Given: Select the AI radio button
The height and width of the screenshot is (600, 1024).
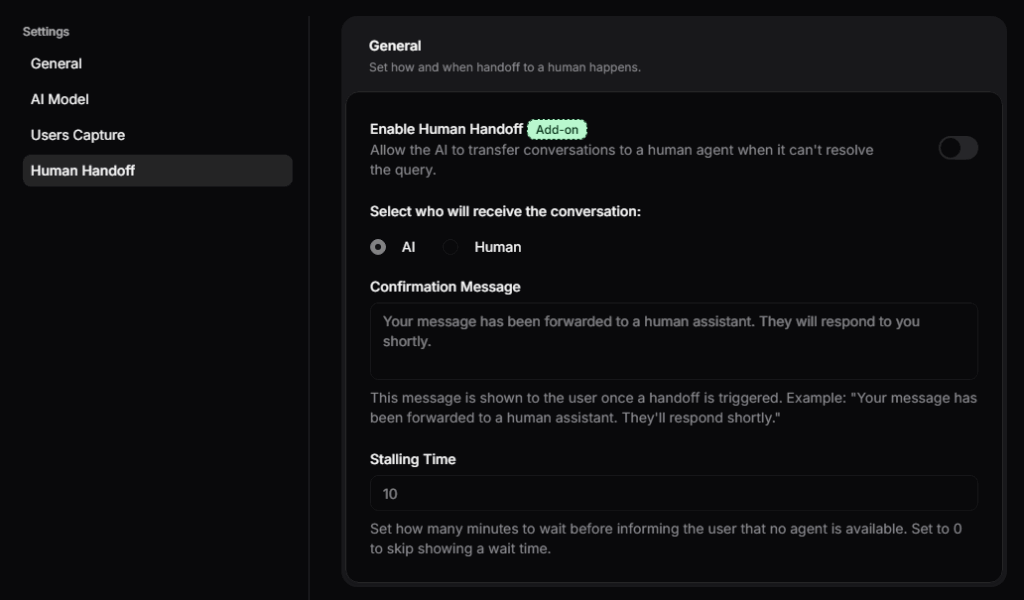Looking at the screenshot, I should [378, 247].
